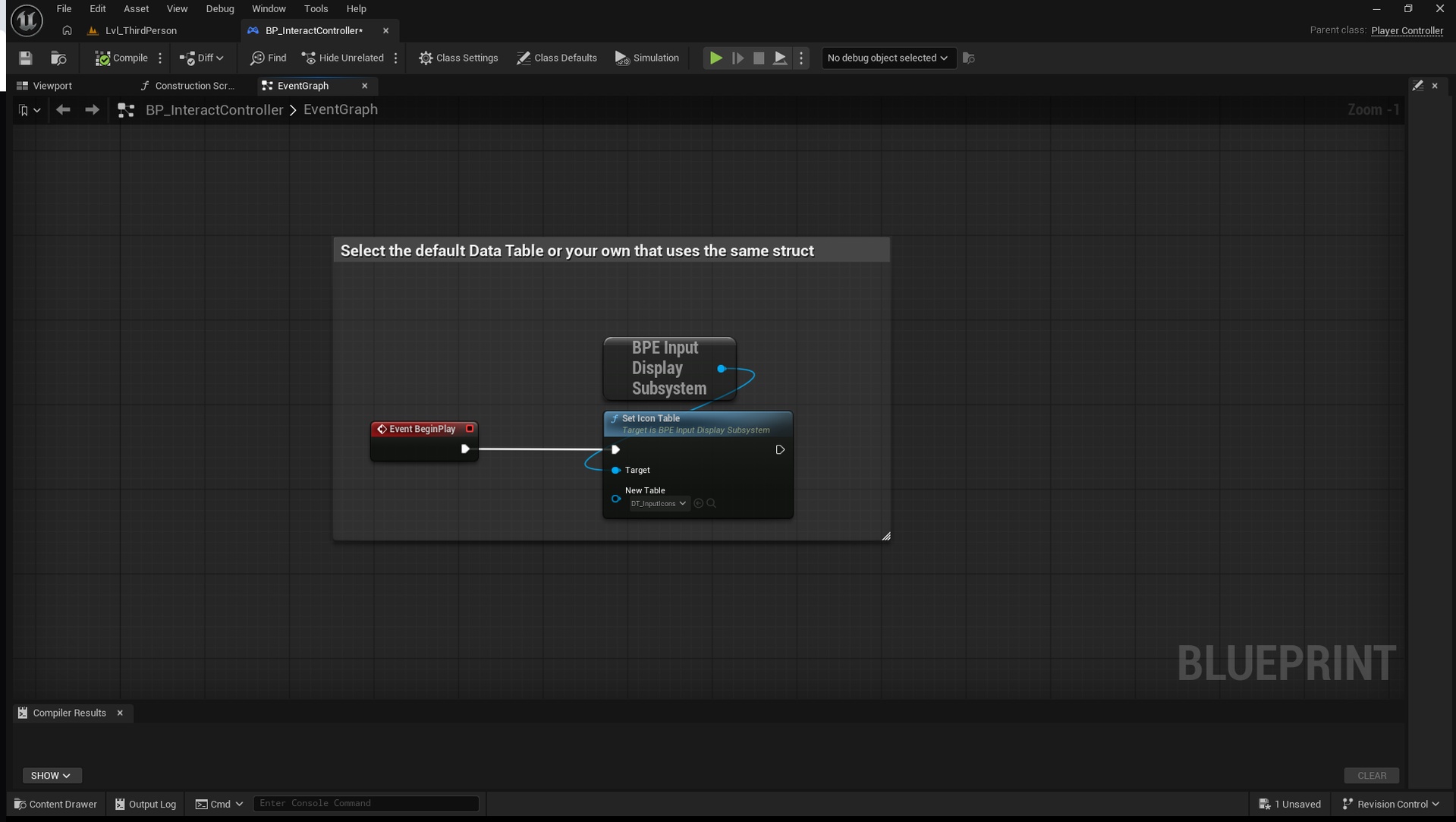Close BP_InteractController asset tab
The width and height of the screenshot is (1456, 822).
(x=385, y=30)
